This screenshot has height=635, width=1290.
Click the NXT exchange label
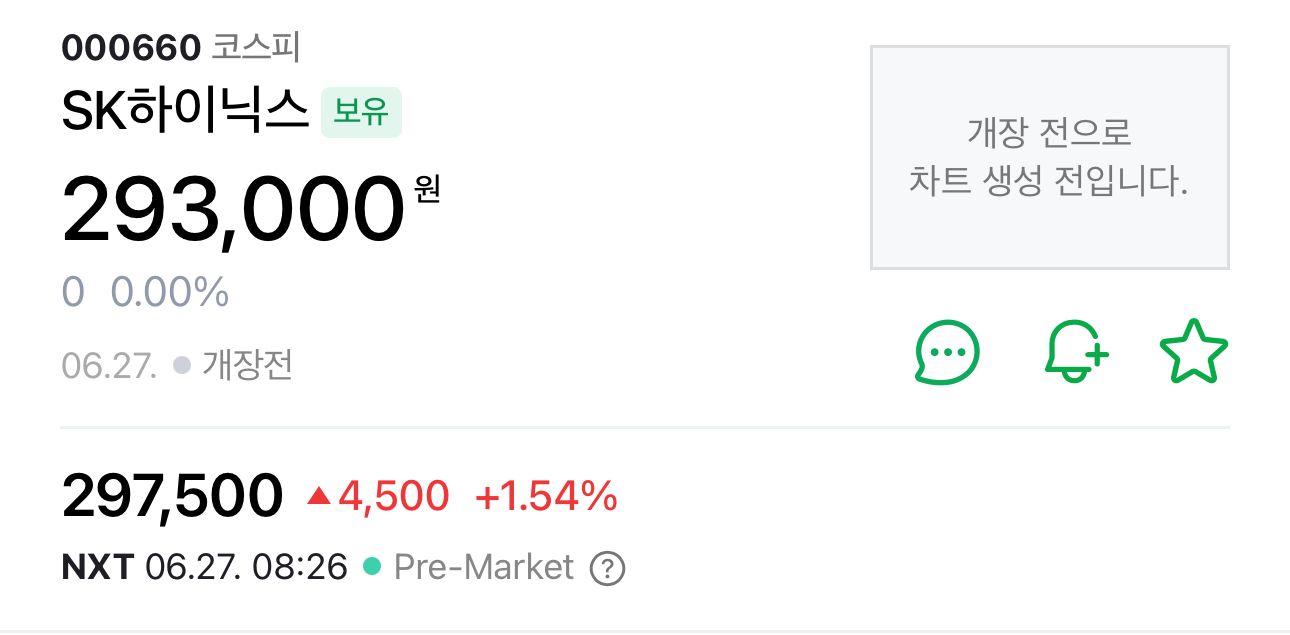pyautogui.click(x=97, y=567)
